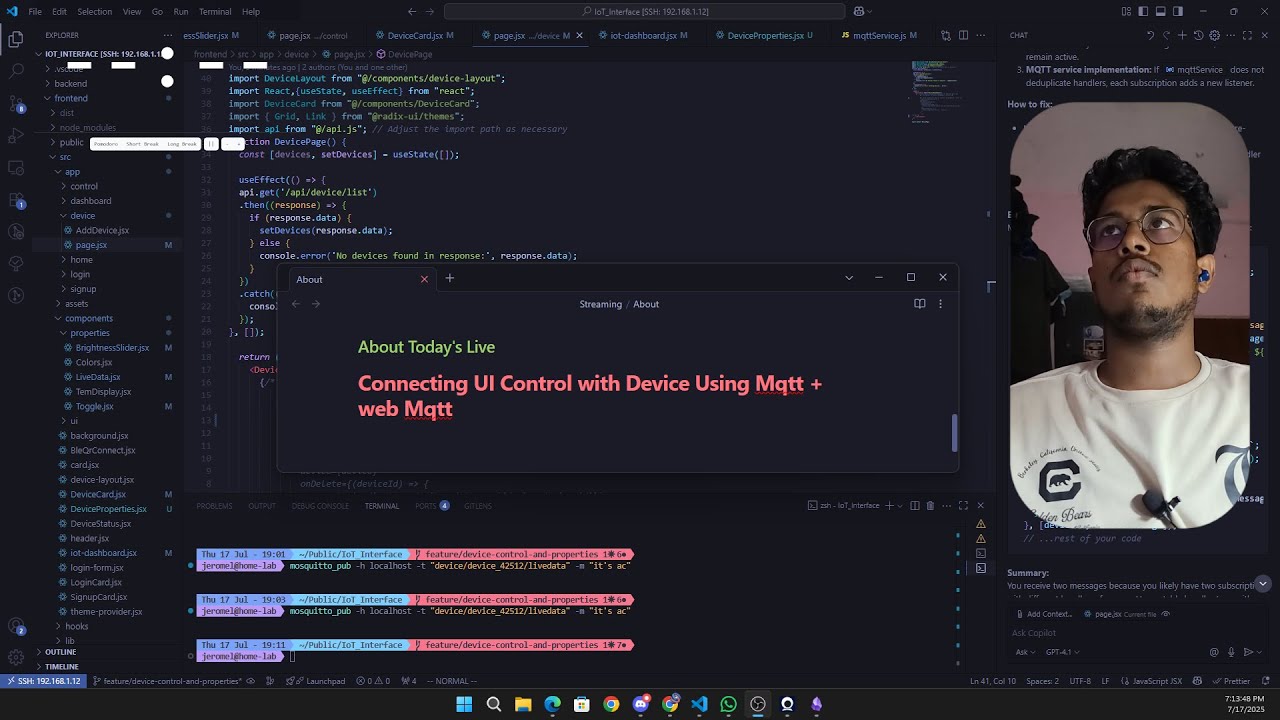Toggle the primary side bar layout button

[x=1144, y=12]
